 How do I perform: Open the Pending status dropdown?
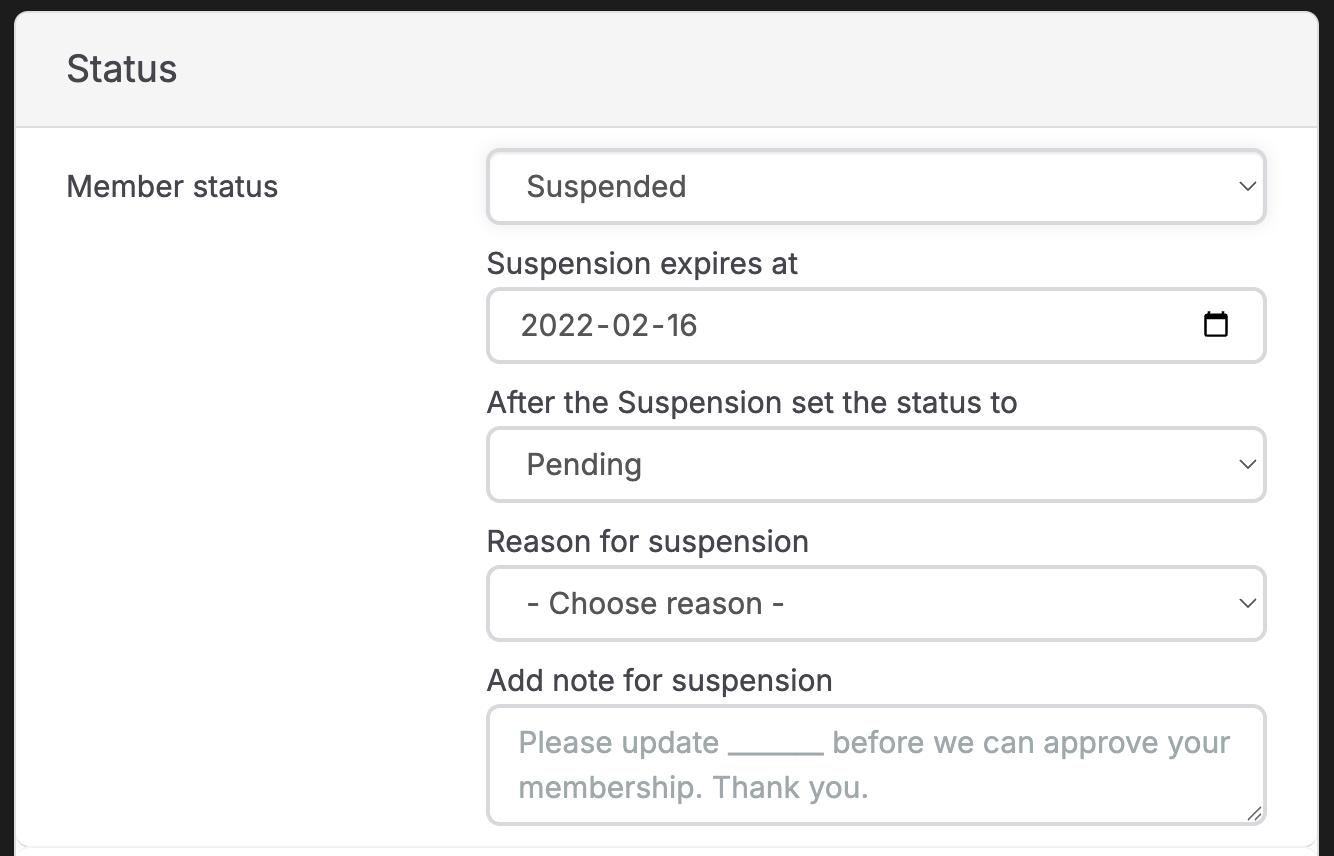click(x=875, y=465)
